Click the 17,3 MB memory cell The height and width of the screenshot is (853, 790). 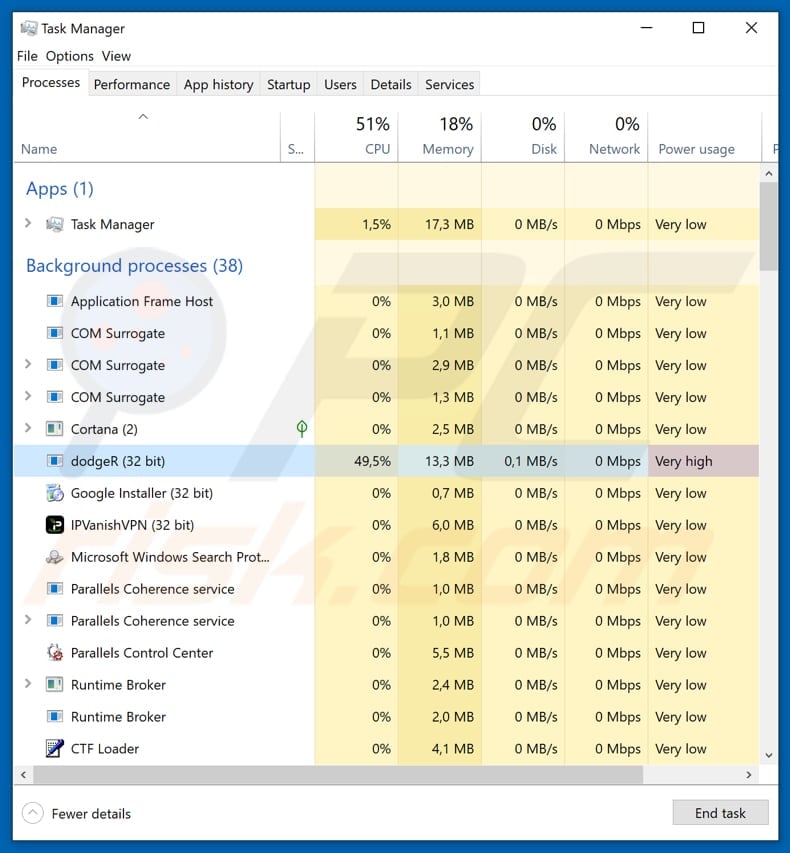pyautogui.click(x=440, y=224)
